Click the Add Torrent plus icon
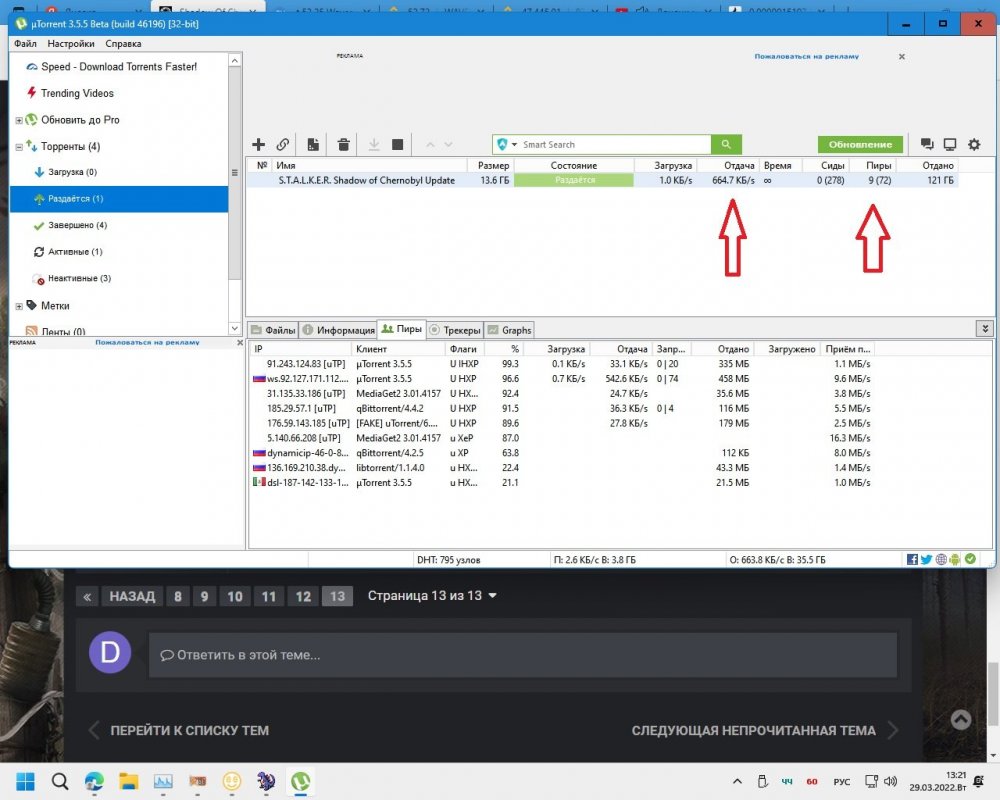This screenshot has width=1000, height=800. click(x=259, y=145)
